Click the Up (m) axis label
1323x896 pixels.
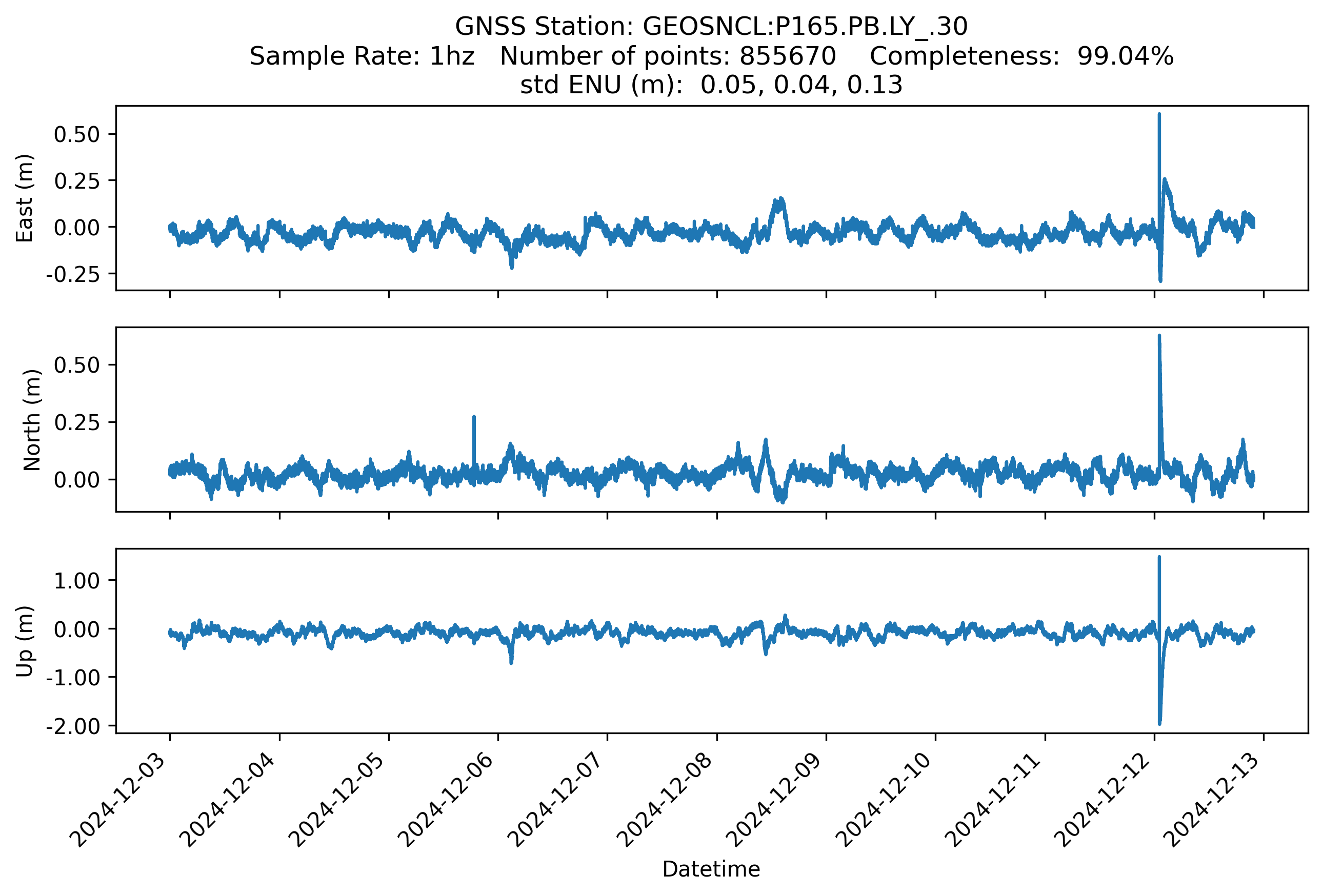pyautogui.click(x=25, y=641)
